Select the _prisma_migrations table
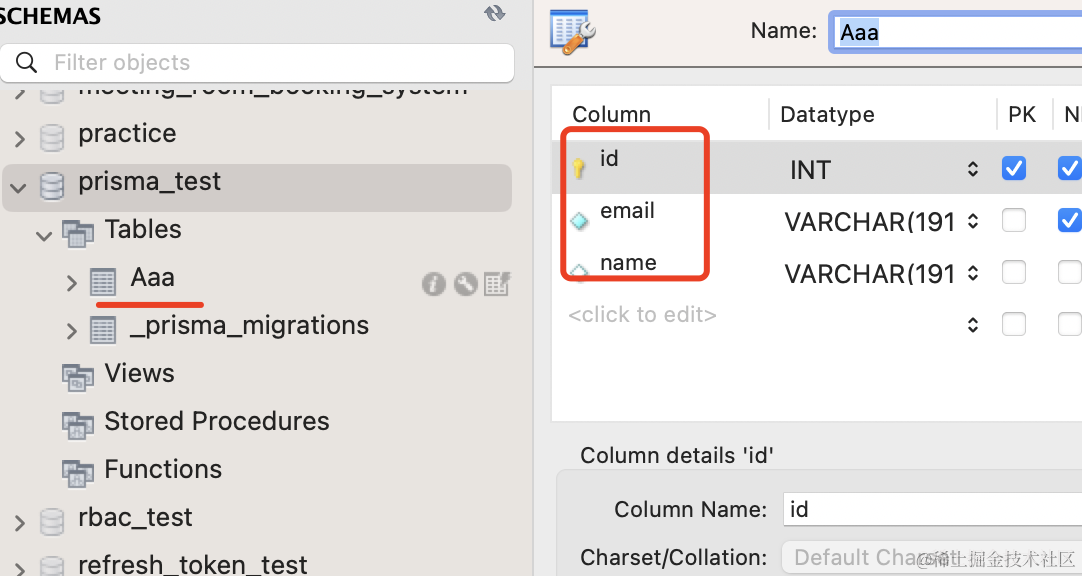Image resolution: width=1082 pixels, height=576 pixels. click(249, 326)
